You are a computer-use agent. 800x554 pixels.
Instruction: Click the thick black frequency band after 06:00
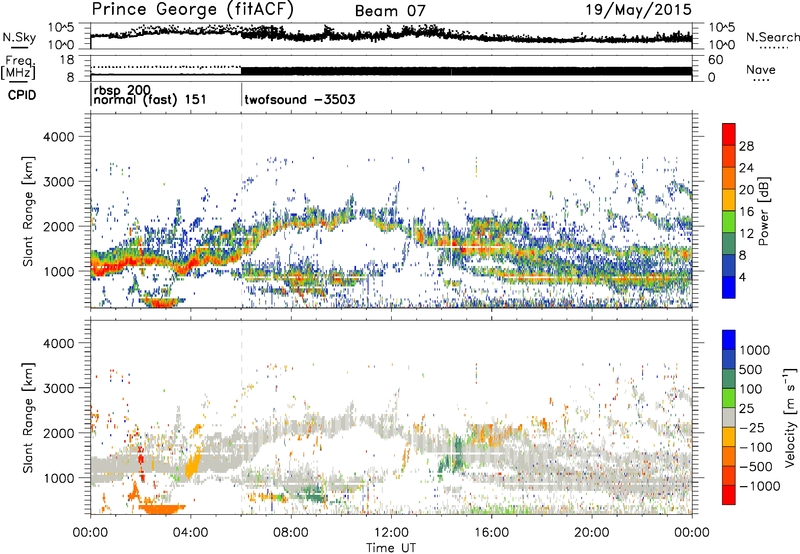(x=466, y=71)
